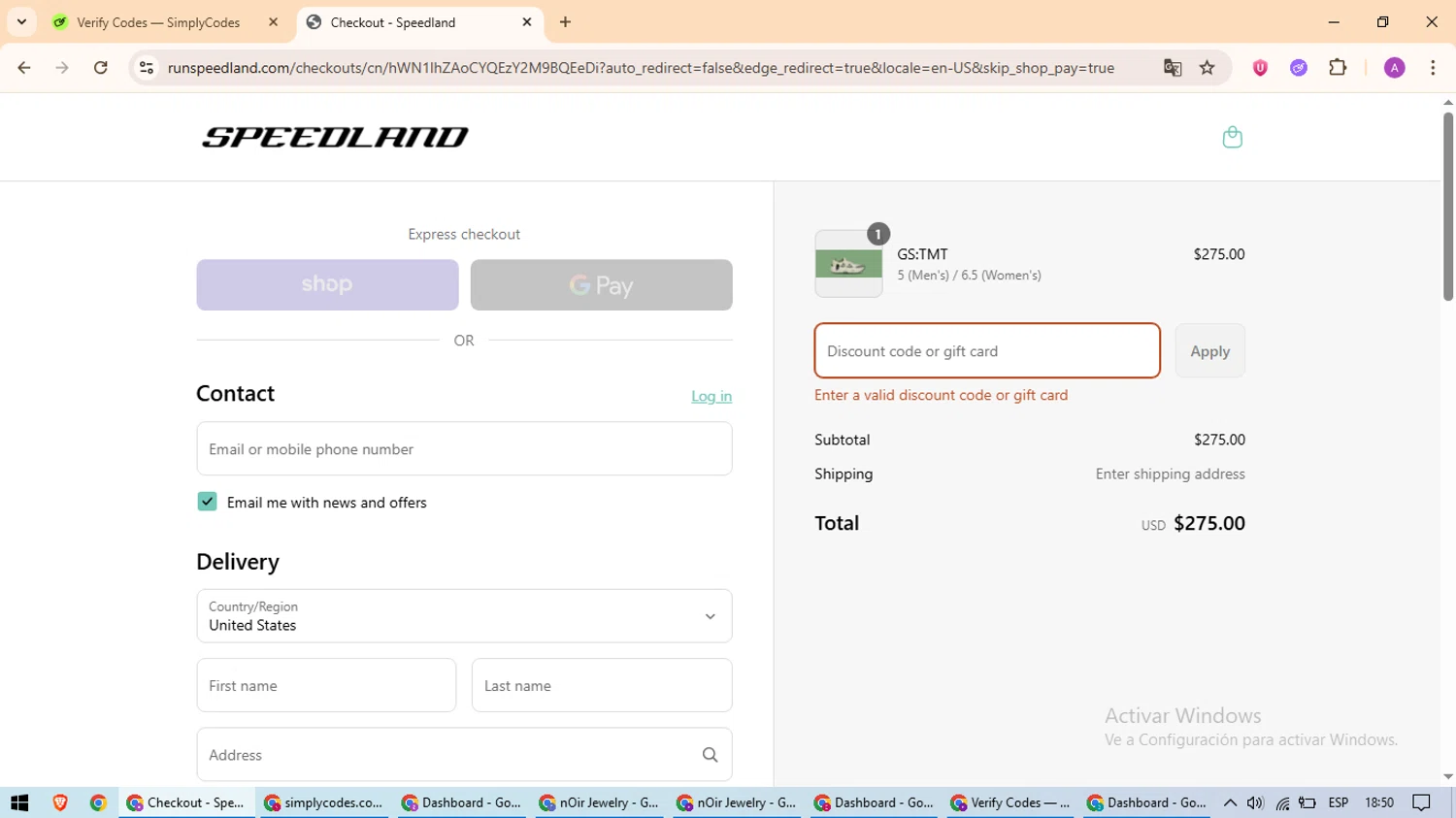This screenshot has height=818, width=1456.
Task: Open first nOir Jewelry taskbar window
Action: [599, 802]
